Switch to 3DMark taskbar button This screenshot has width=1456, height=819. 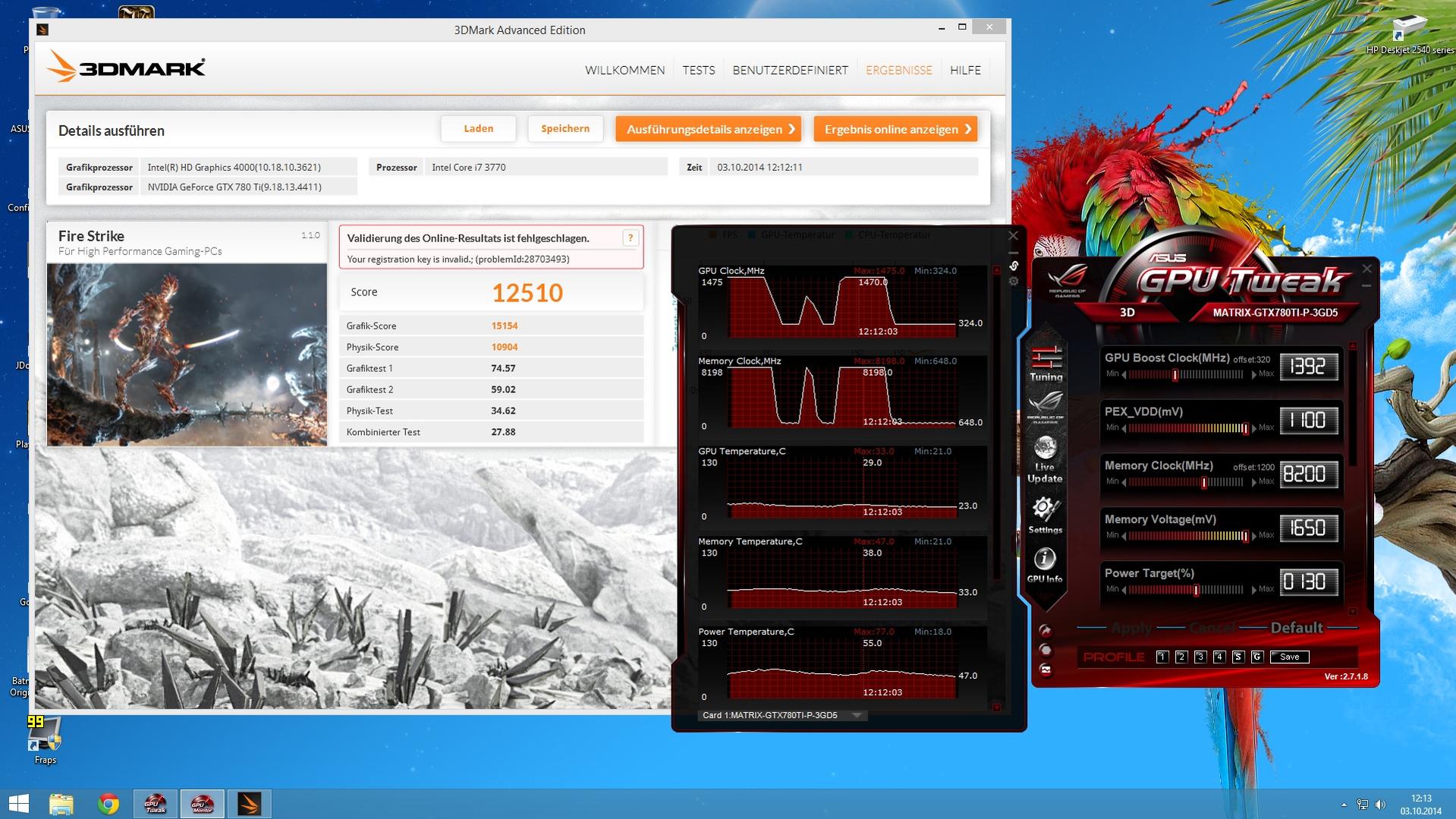coord(249,804)
